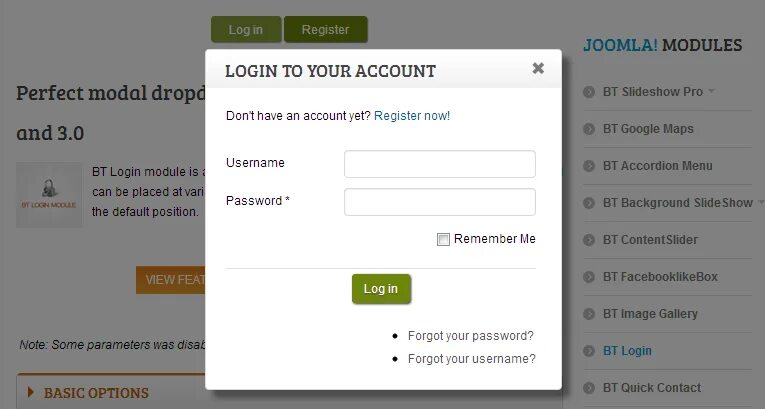Open the BT Quick Contact menu item
Viewport: 765px width, 409px height.
coord(652,388)
